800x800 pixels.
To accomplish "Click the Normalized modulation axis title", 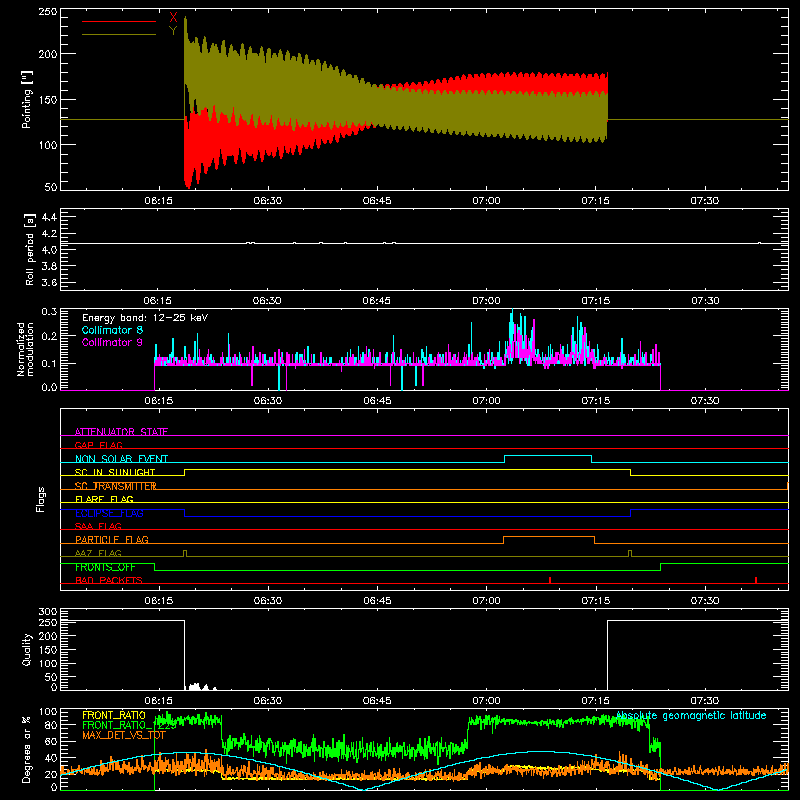I will tap(25, 349).
